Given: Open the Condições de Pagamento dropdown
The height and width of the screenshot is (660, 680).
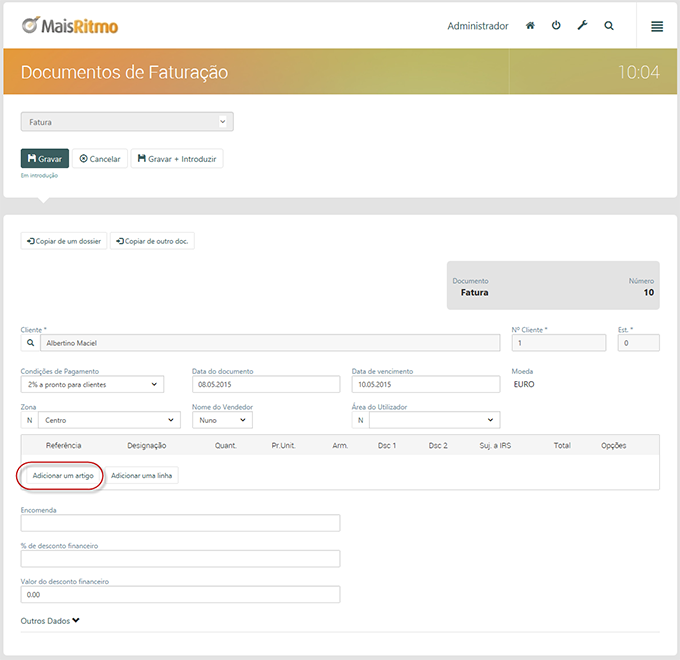Looking at the screenshot, I should click(x=92, y=384).
